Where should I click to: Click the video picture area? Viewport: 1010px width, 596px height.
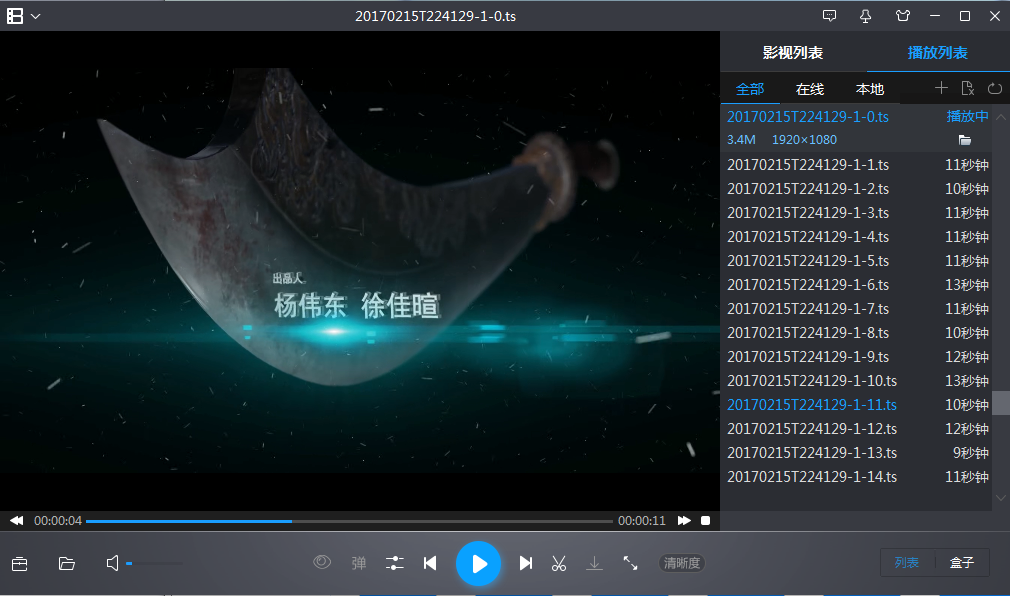(359, 271)
